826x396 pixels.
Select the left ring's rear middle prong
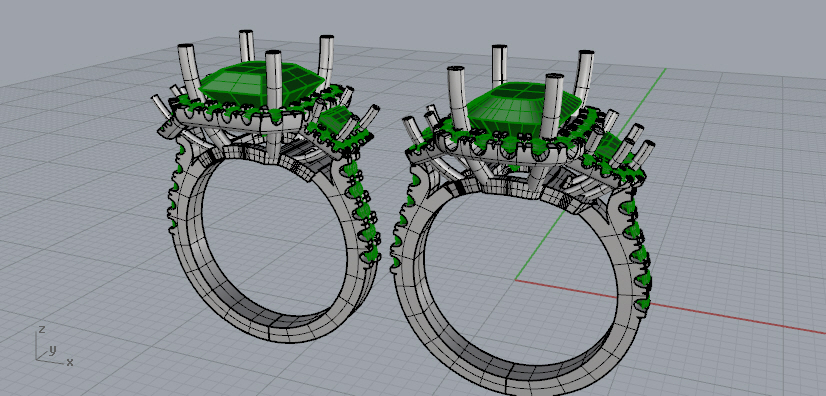(246, 45)
